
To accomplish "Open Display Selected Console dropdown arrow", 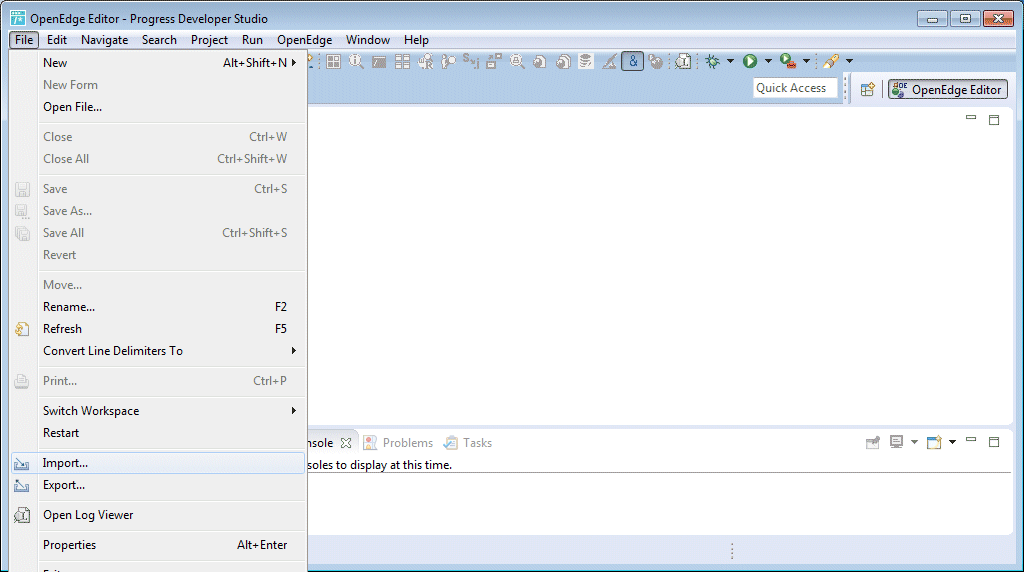I will point(914,442).
